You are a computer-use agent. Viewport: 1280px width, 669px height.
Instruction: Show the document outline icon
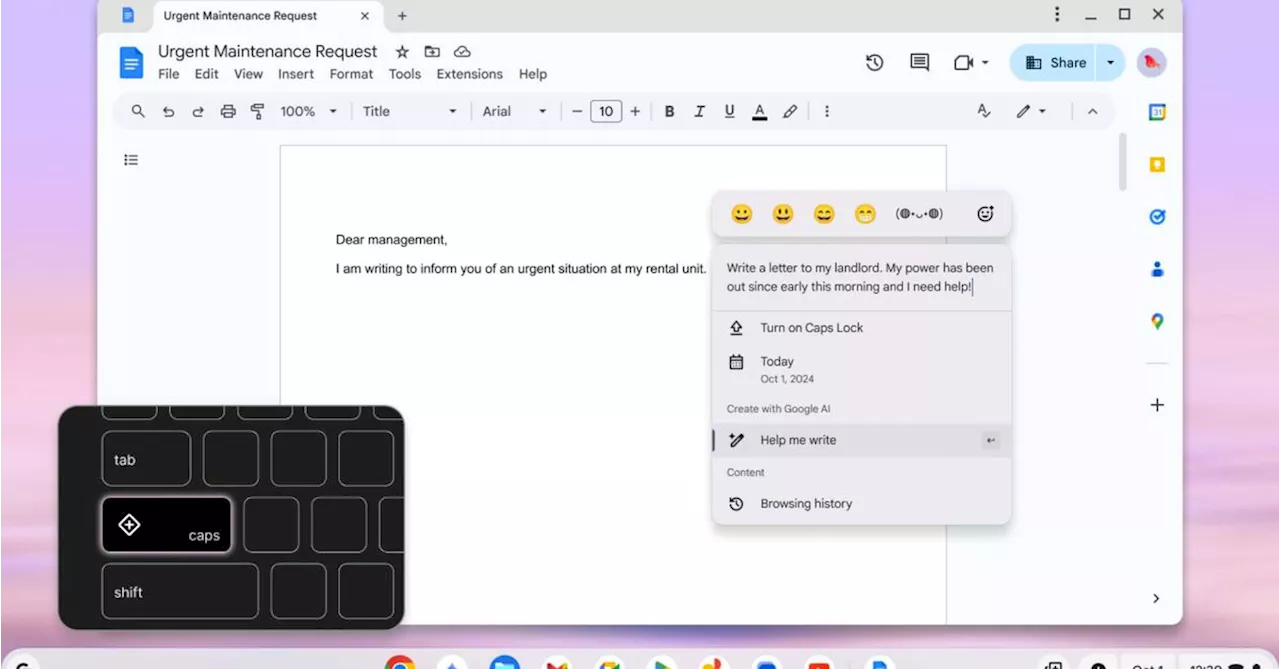click(131, 160)
